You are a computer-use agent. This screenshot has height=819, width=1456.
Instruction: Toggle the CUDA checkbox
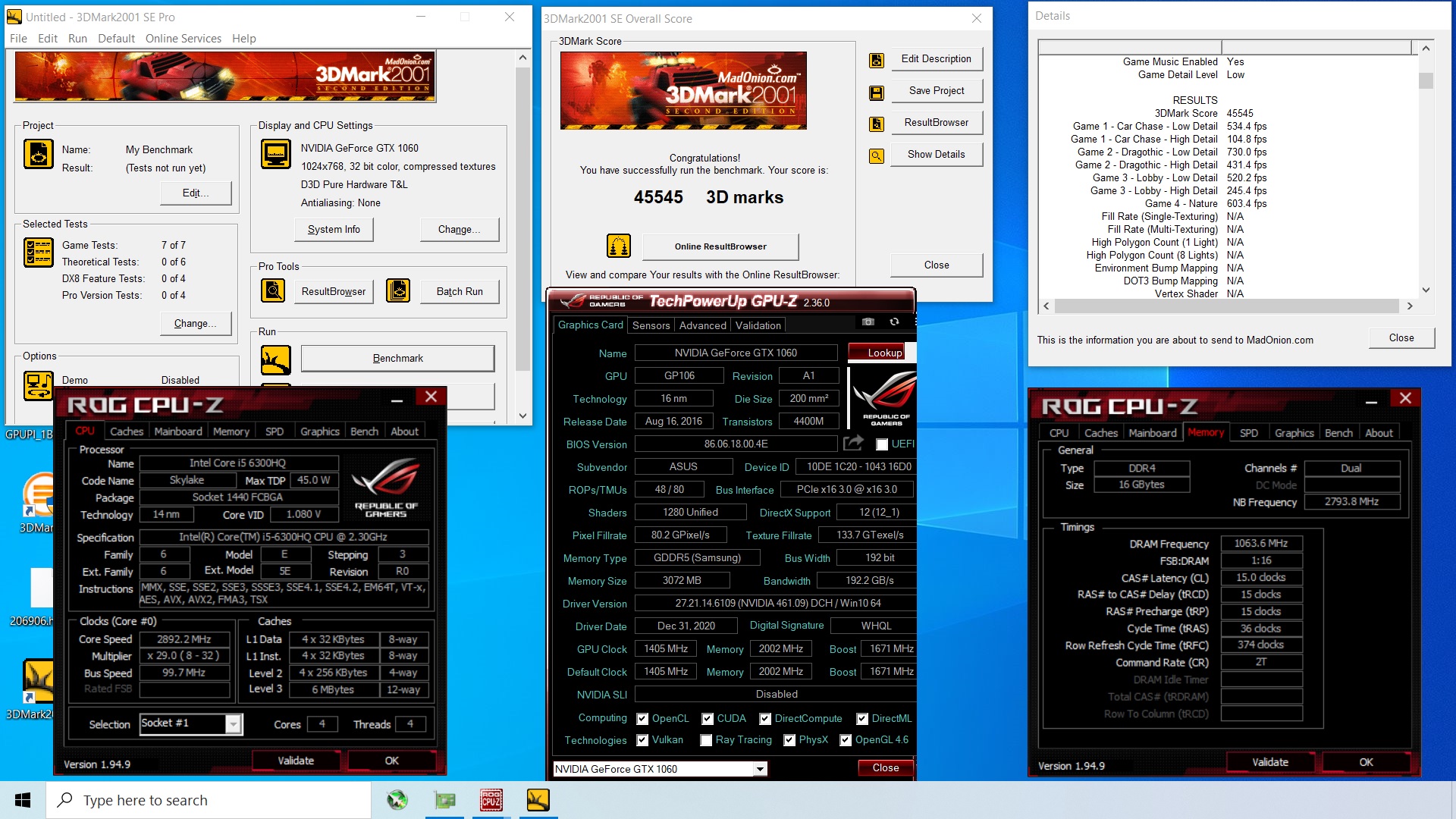(708, 719)
